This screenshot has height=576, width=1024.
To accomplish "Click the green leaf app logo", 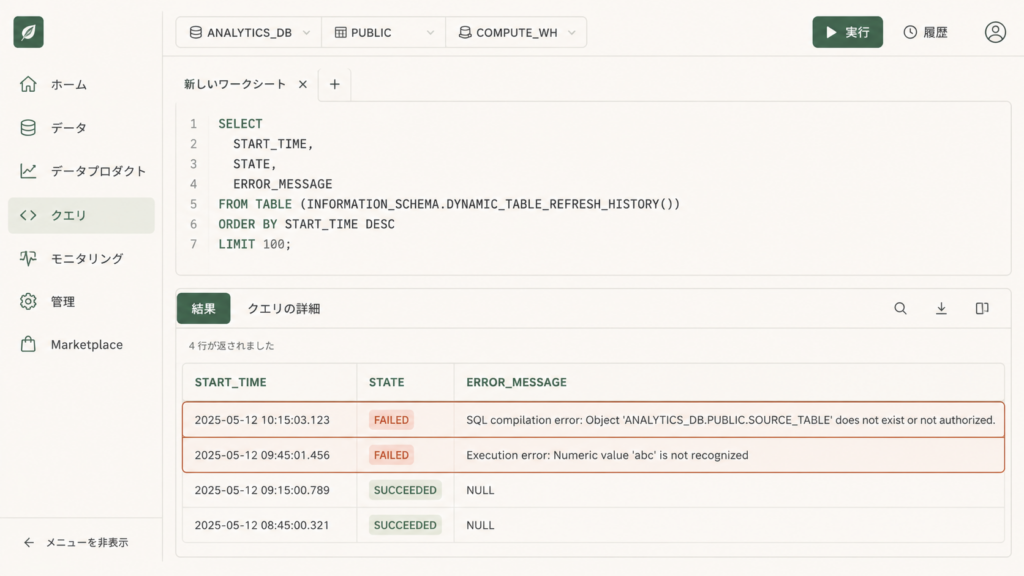I will [x=28, y=32].
